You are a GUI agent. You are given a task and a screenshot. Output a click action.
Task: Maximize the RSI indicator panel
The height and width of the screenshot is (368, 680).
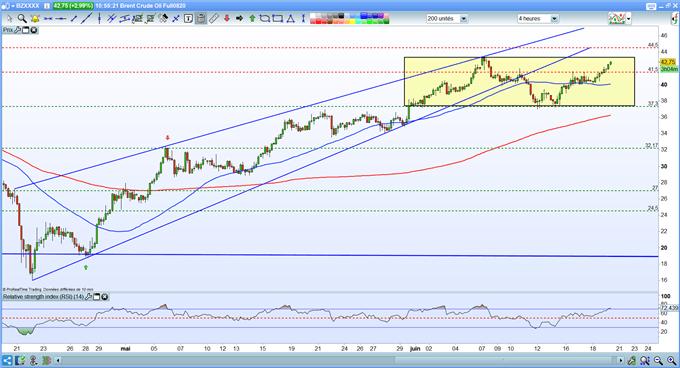[97, 297]
